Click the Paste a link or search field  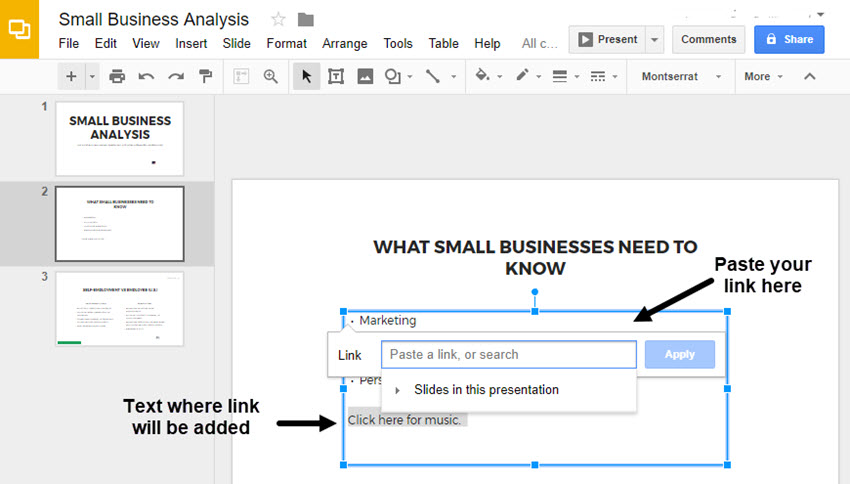(508, 354)
